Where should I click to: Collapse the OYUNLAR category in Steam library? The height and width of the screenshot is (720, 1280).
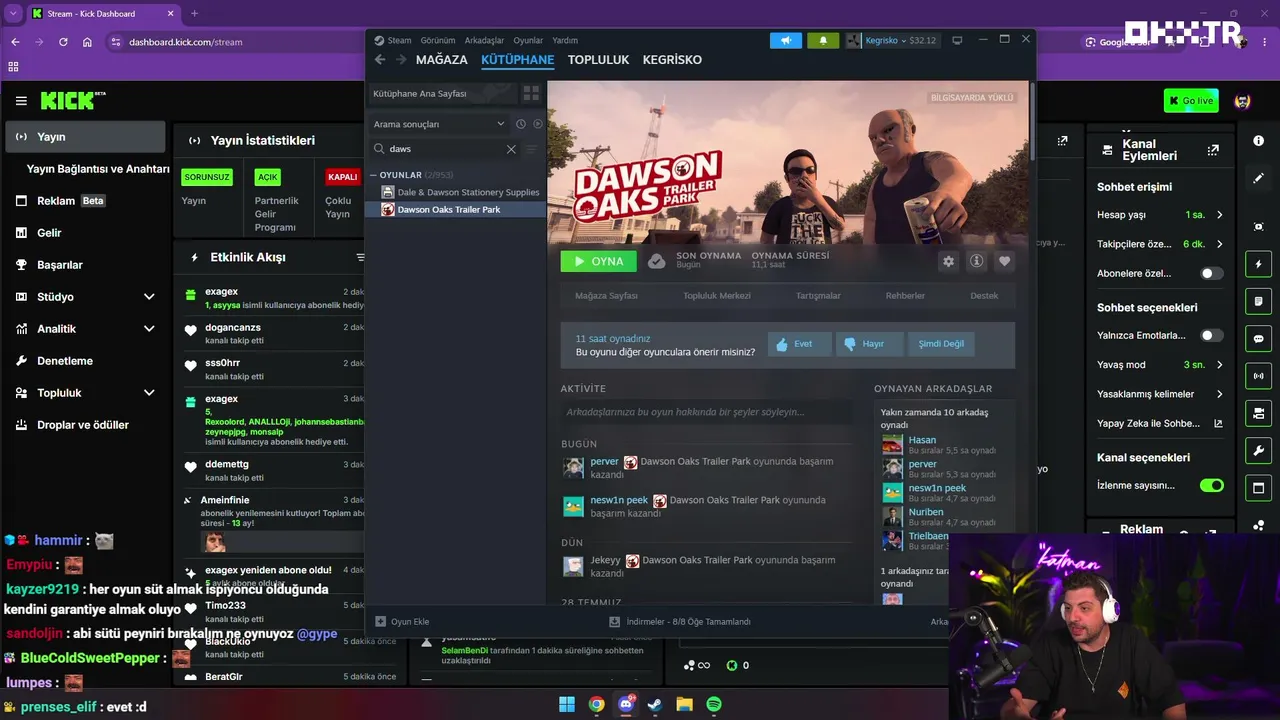click(x=374, y=175)
